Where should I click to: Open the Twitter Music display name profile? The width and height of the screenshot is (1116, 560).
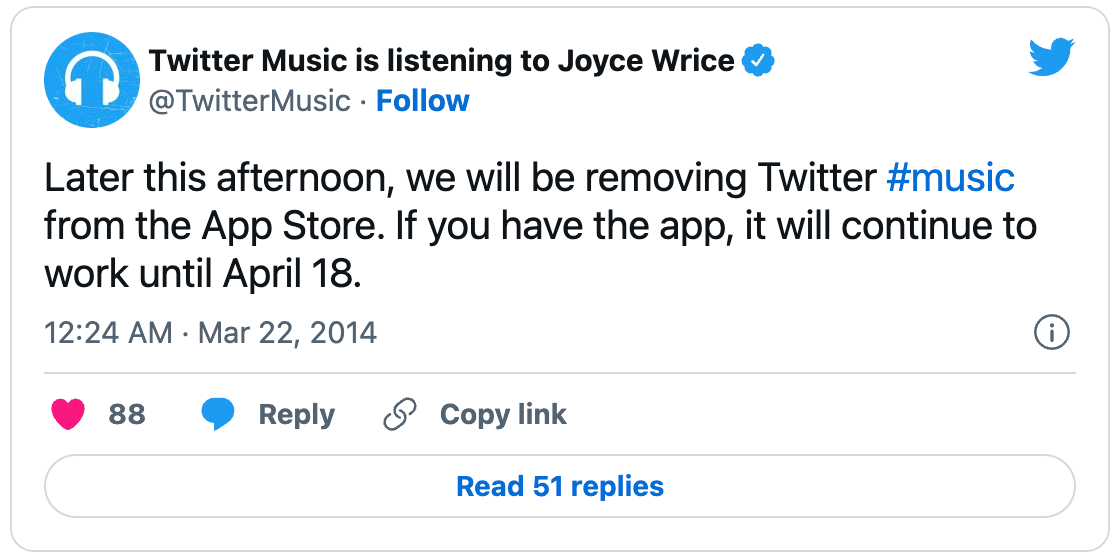441,61
